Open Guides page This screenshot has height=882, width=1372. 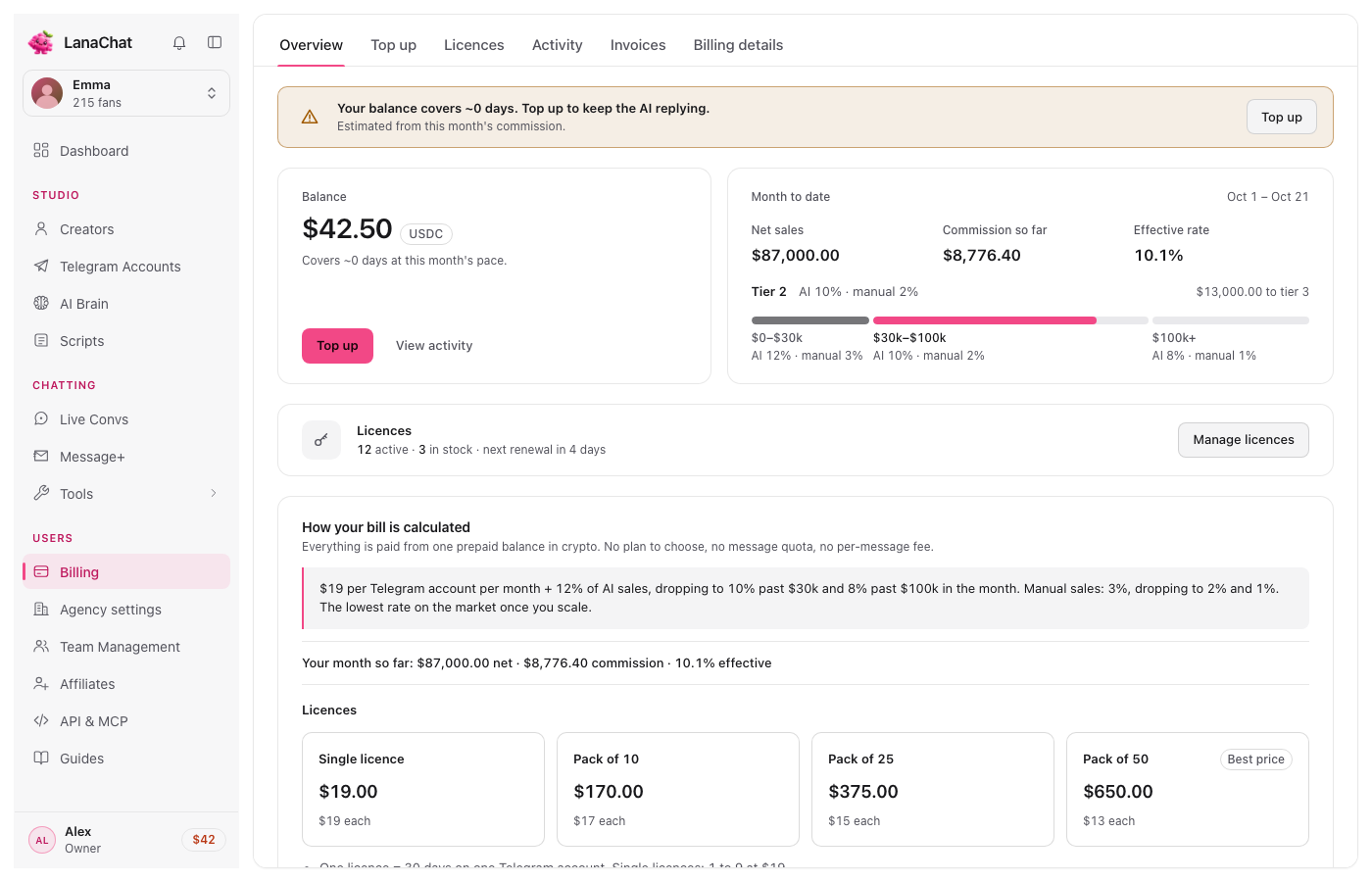pos(126,759)
